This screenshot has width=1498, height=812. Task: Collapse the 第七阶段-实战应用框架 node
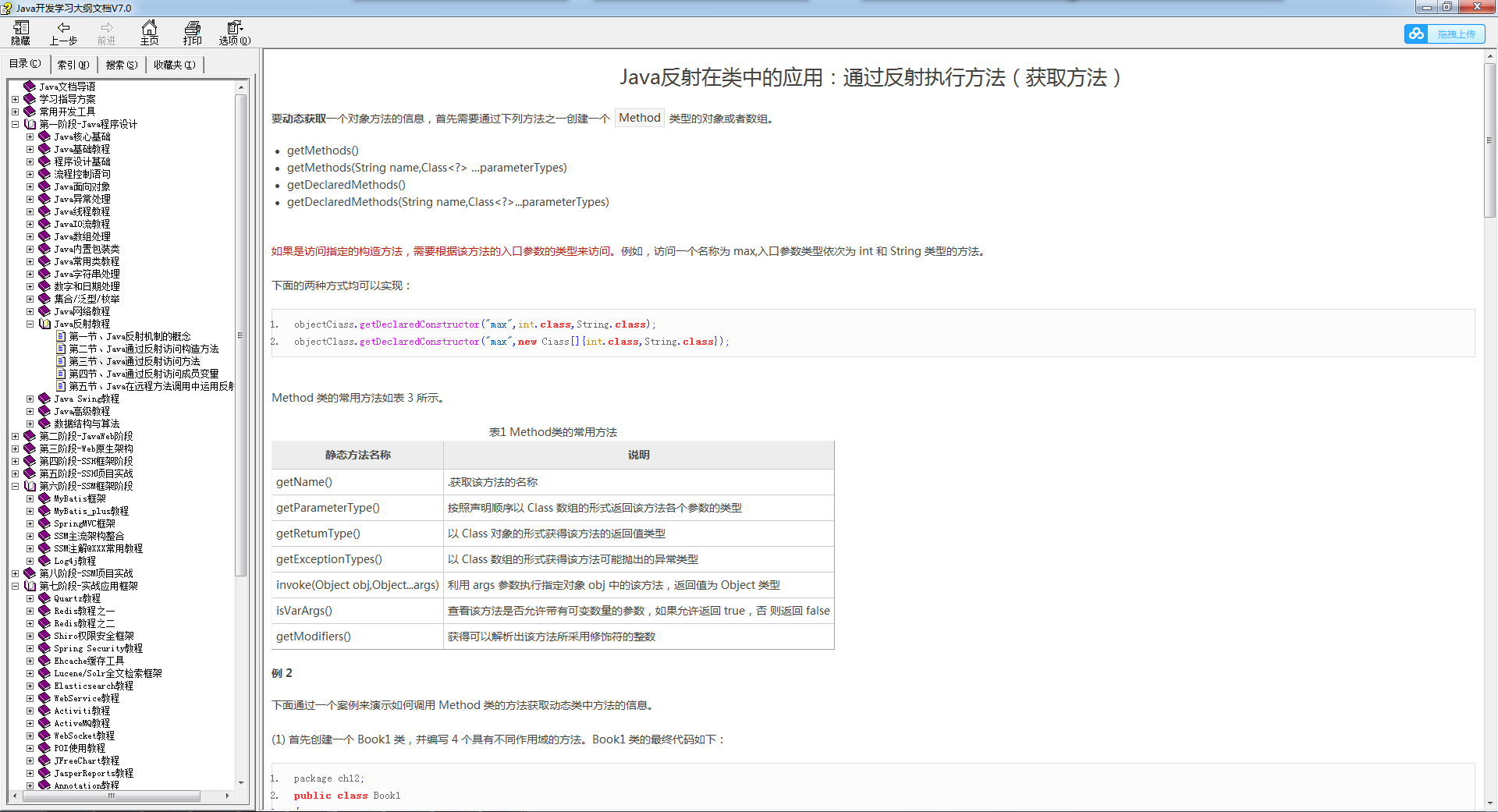coord(15,586)
